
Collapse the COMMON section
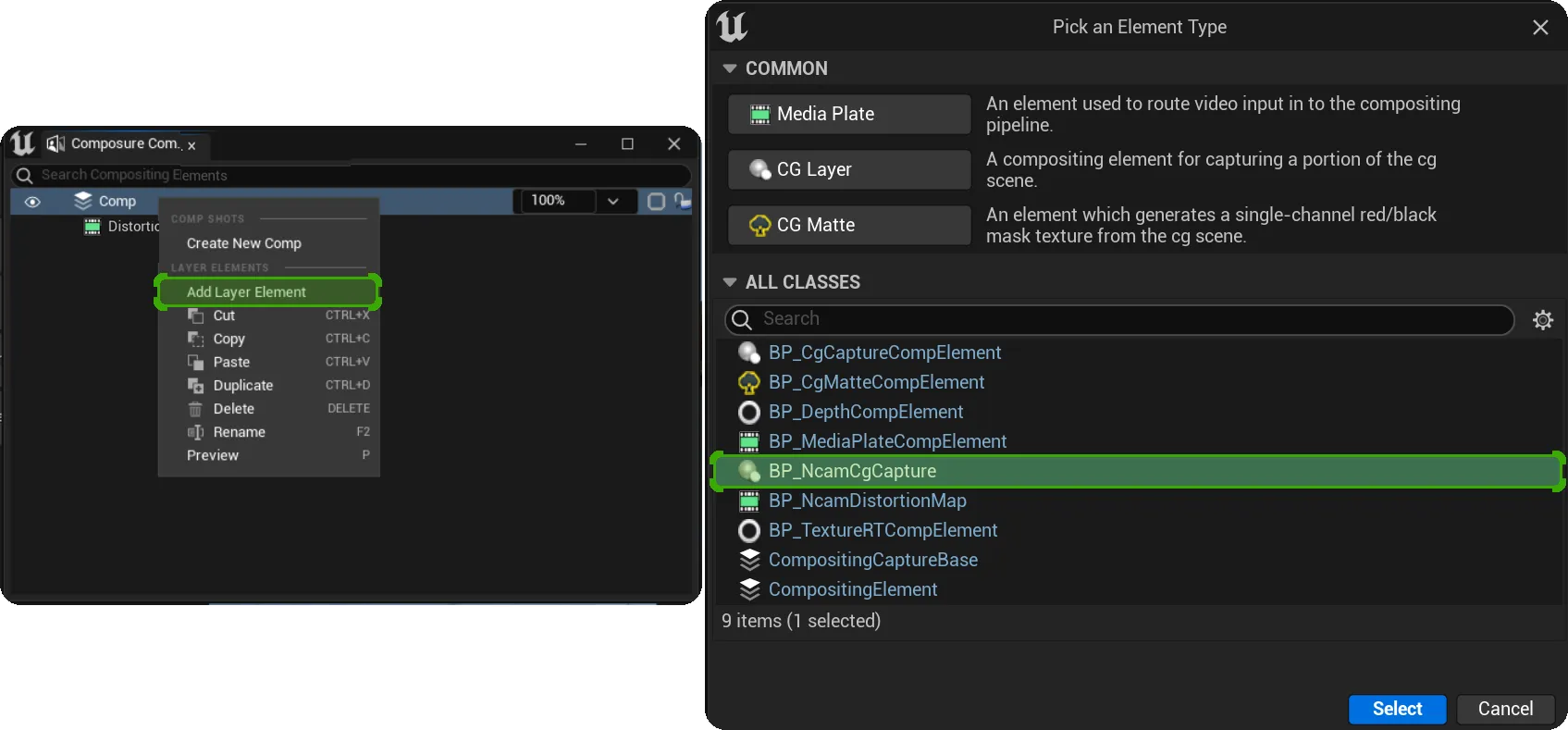730,68
